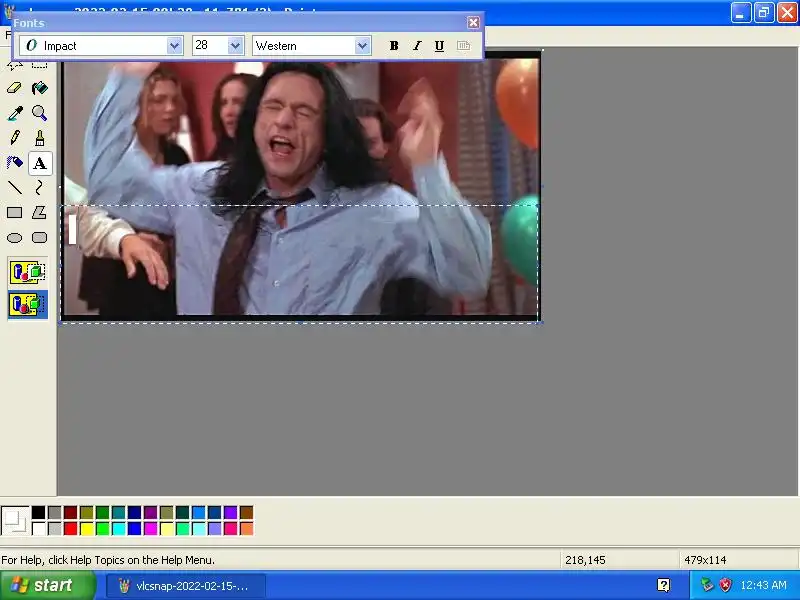Click the '479x114' selection size readout
Viewport: 800px width, 600px height.
(705, 560)
